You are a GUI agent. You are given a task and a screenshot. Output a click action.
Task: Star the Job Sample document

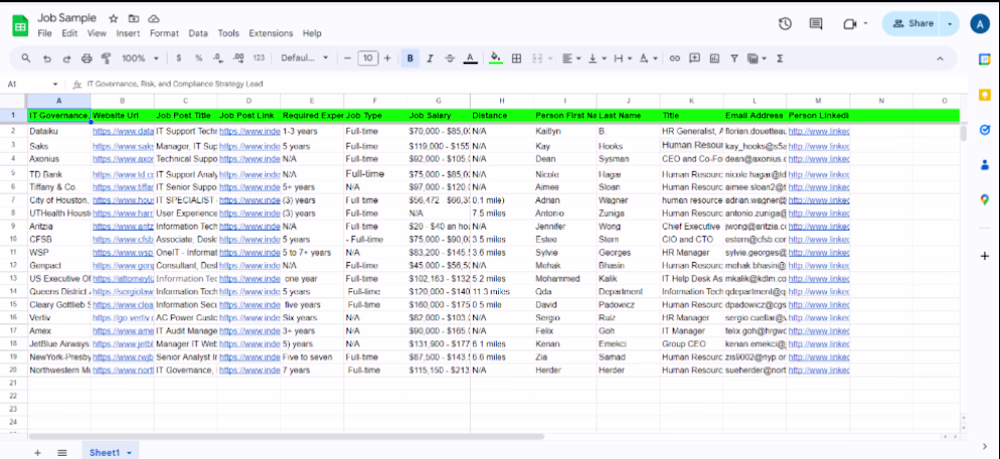[114, 18]
